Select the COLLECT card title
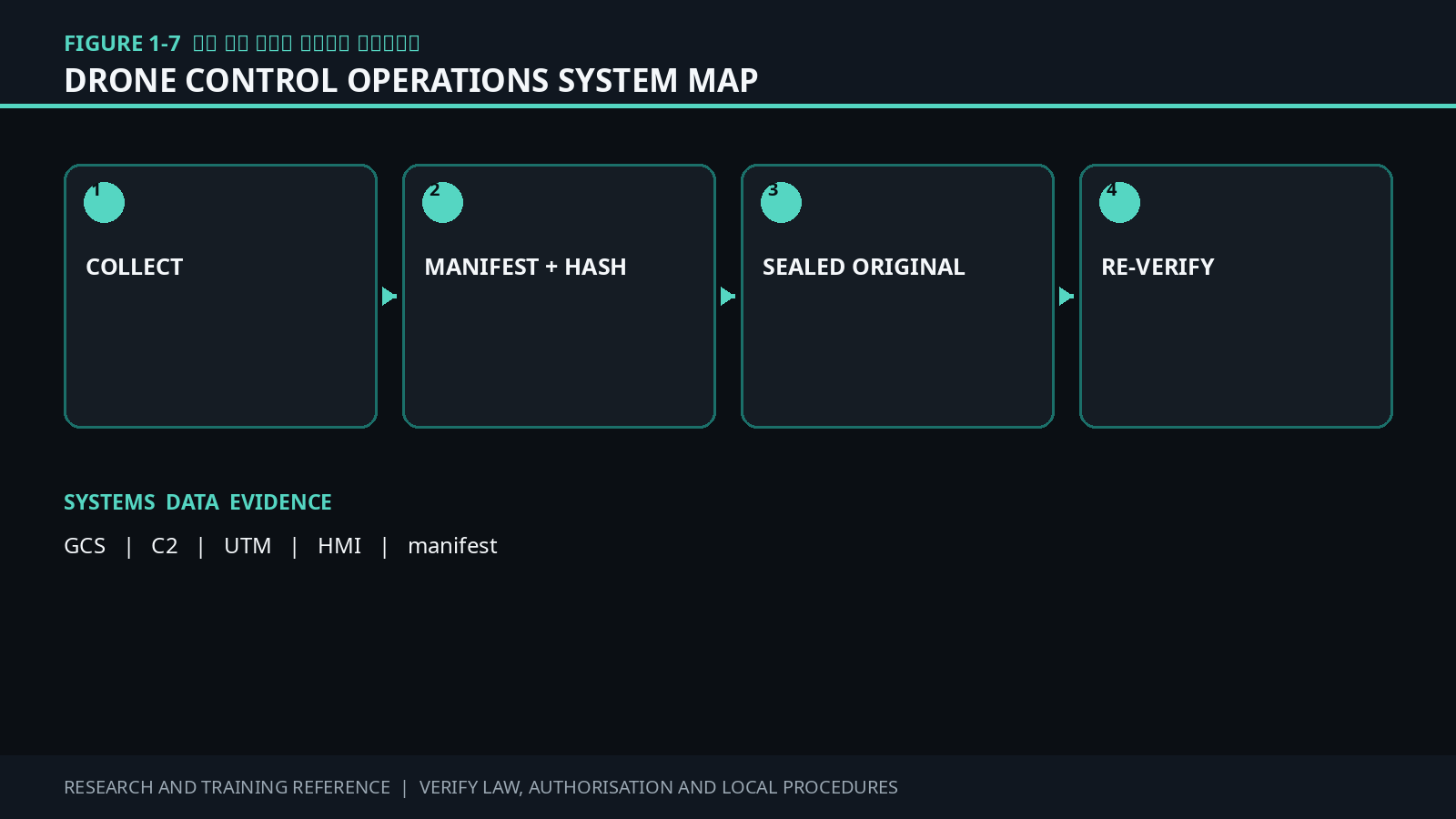The height and width of the screenshot is (819, 1456). [135, 267]
